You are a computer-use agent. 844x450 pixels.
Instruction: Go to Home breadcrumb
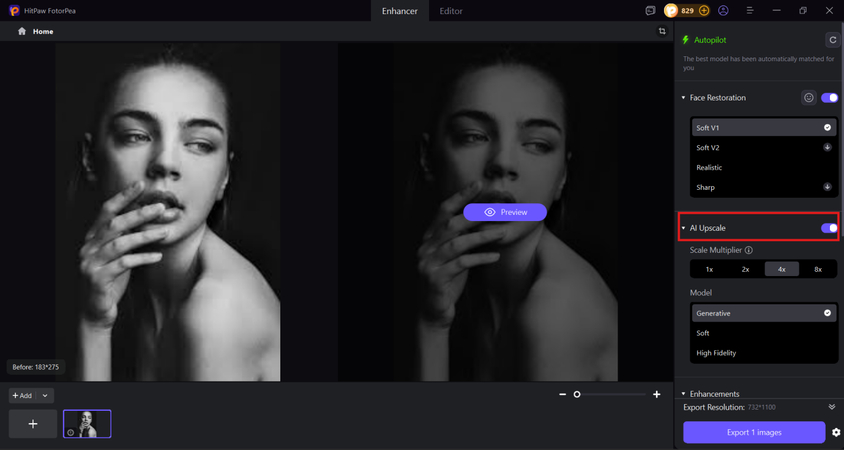(43, 31)
